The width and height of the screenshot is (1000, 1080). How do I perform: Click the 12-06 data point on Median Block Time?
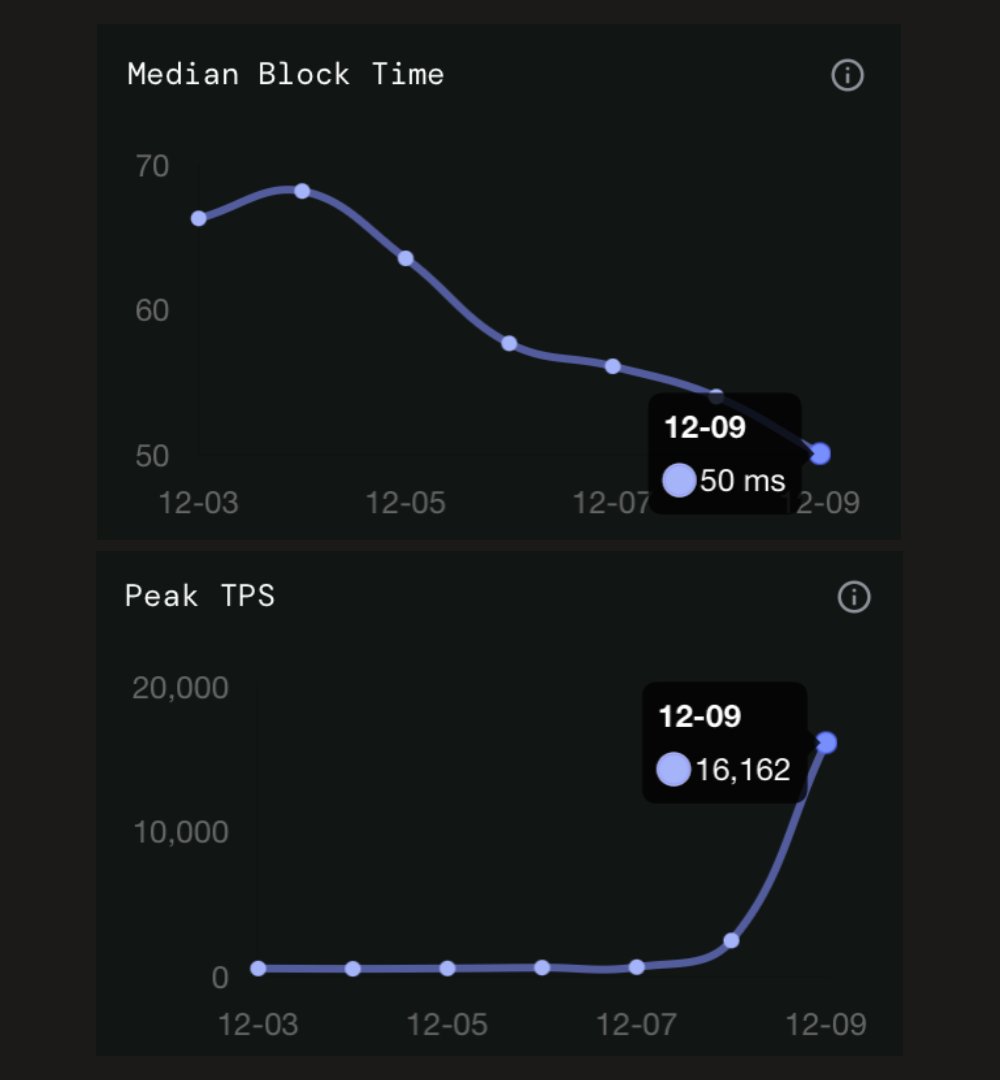[509, 343]
